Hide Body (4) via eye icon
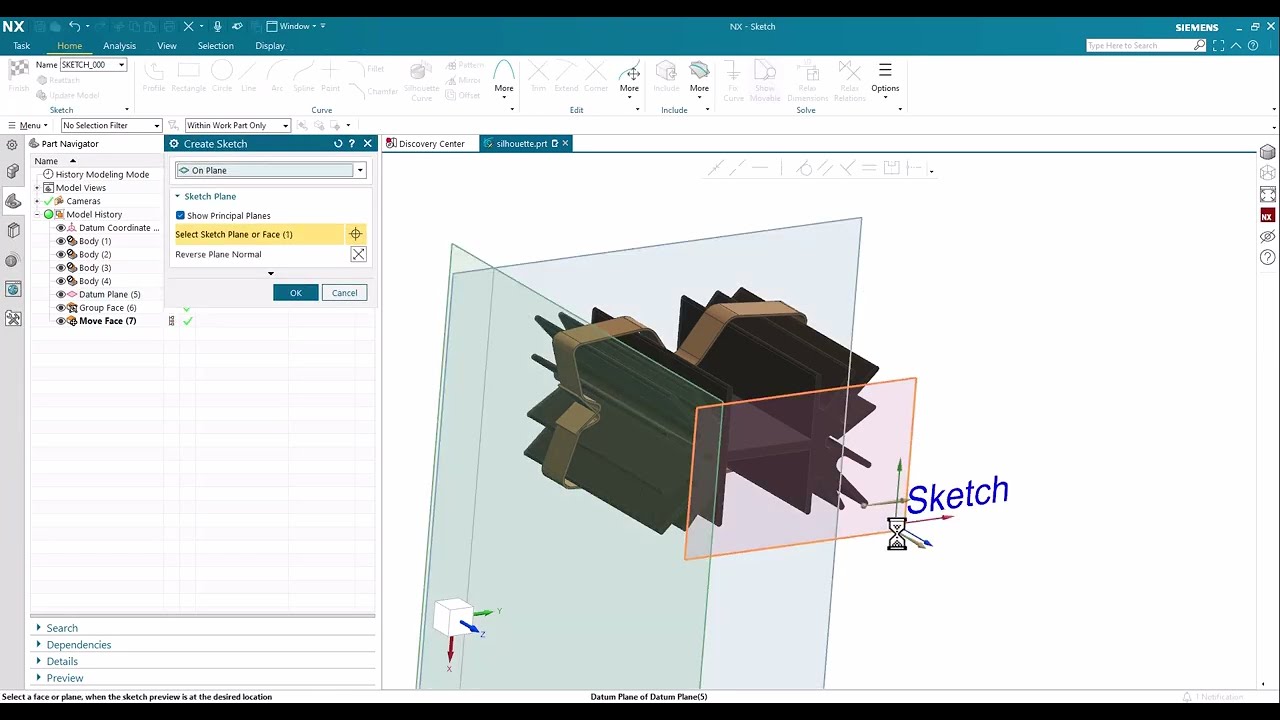Image resolution: width=1280 pixels, height=720 pixels. 60,281
